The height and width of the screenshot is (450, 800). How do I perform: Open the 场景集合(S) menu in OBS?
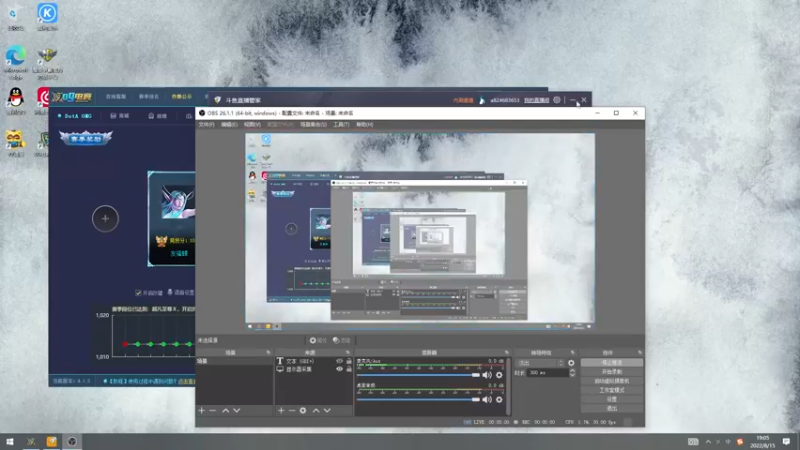[x=313, y=124]
